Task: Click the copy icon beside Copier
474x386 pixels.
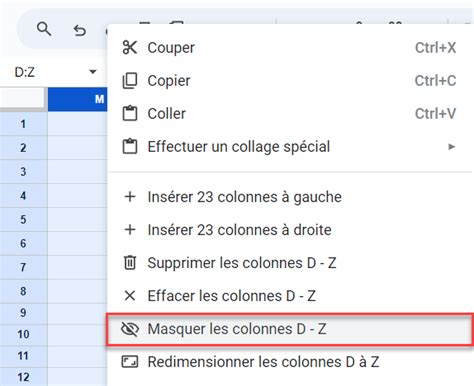Action: pos(130,81)
